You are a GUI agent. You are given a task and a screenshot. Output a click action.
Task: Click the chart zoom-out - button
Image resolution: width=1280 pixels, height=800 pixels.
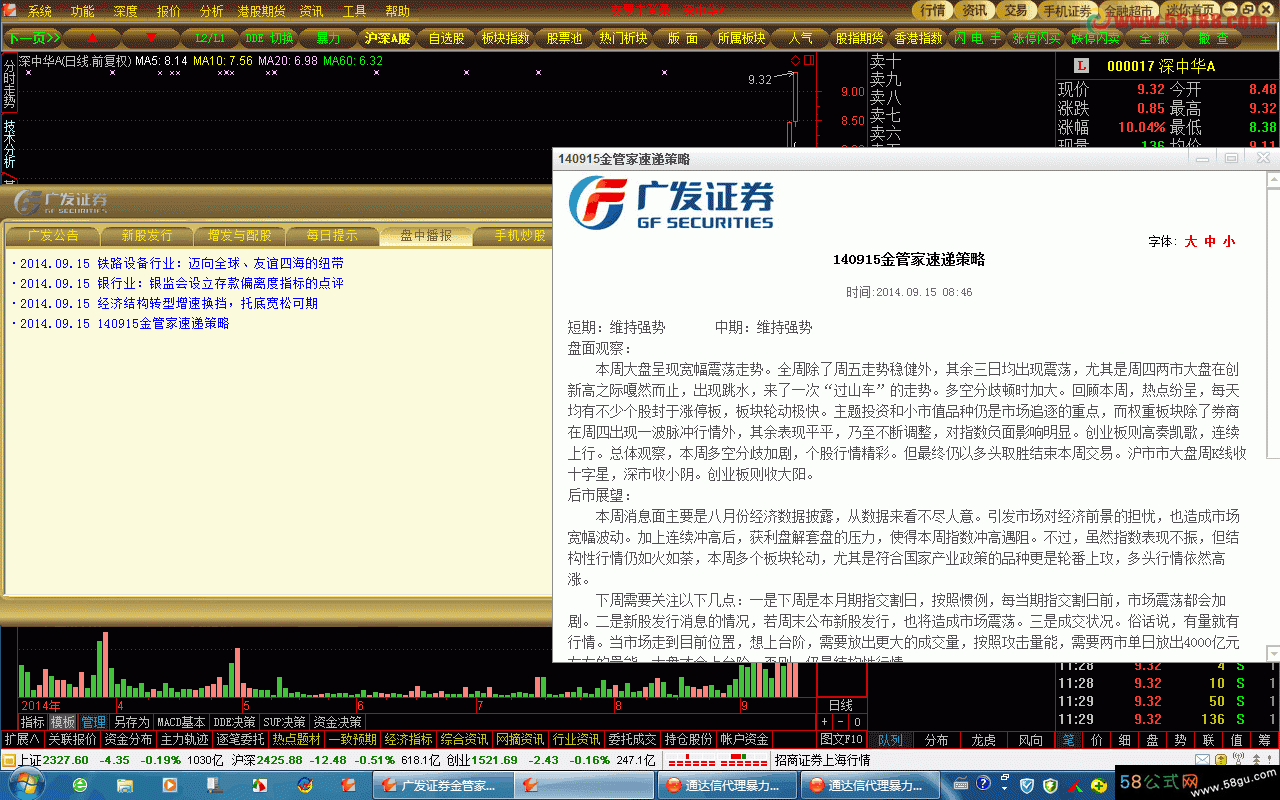841,721
